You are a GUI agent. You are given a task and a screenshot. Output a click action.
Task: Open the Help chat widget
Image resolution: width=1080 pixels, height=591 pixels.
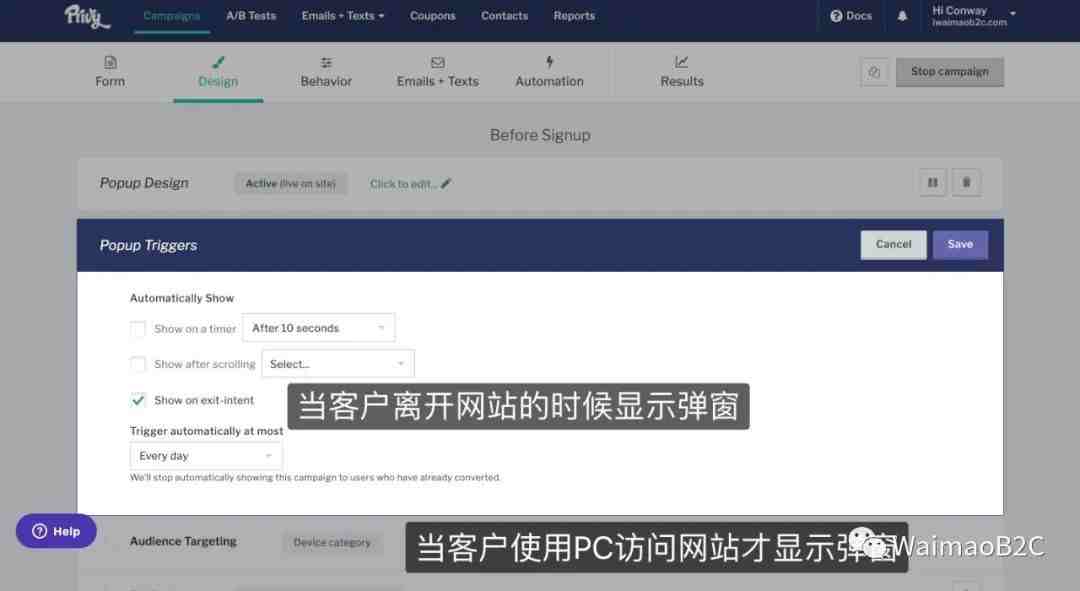56,531
